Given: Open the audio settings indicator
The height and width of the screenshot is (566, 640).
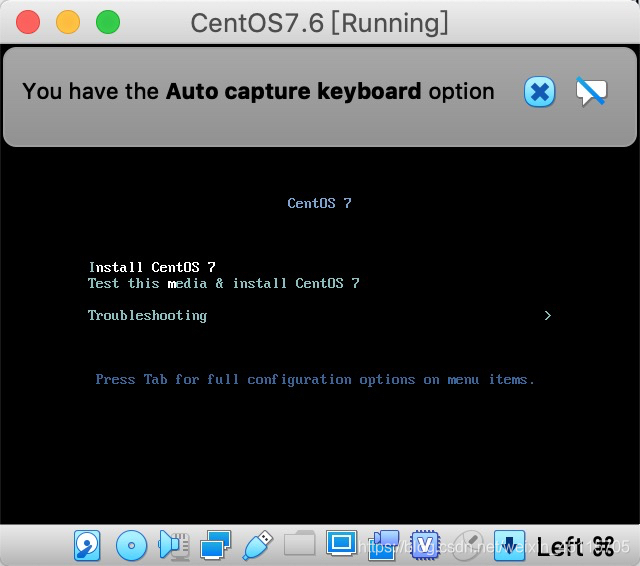Looking at the screenshot, I should [173, 545].
